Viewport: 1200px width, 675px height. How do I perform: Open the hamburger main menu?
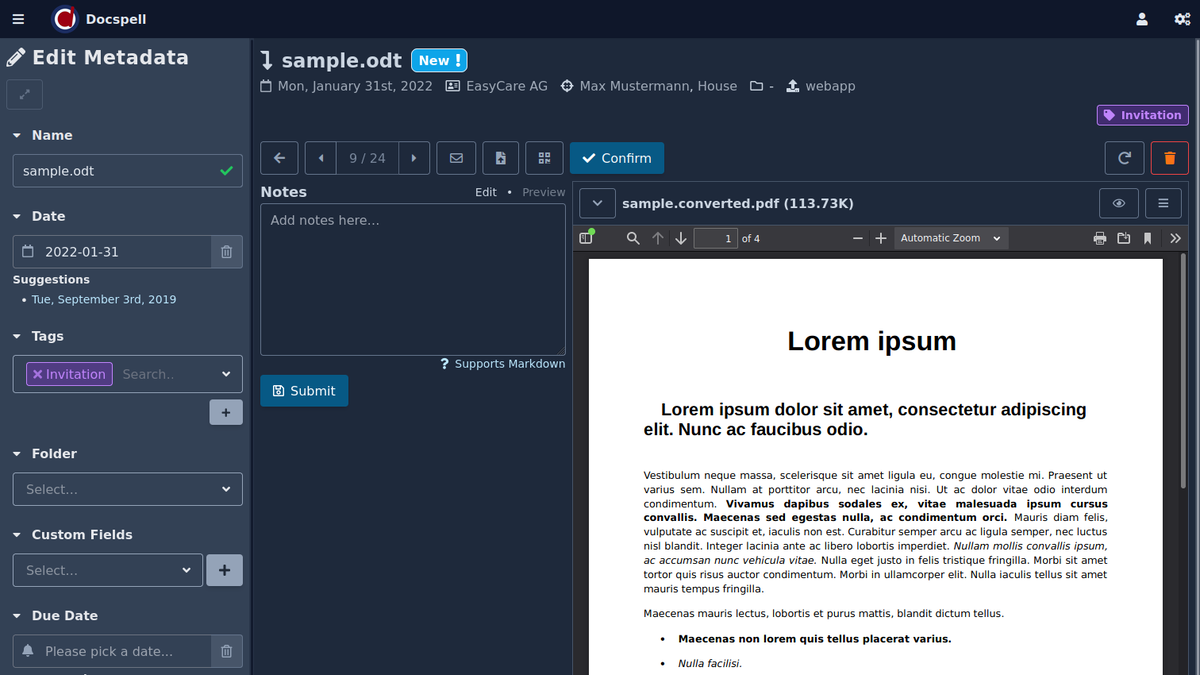click(x=18, y=19)
